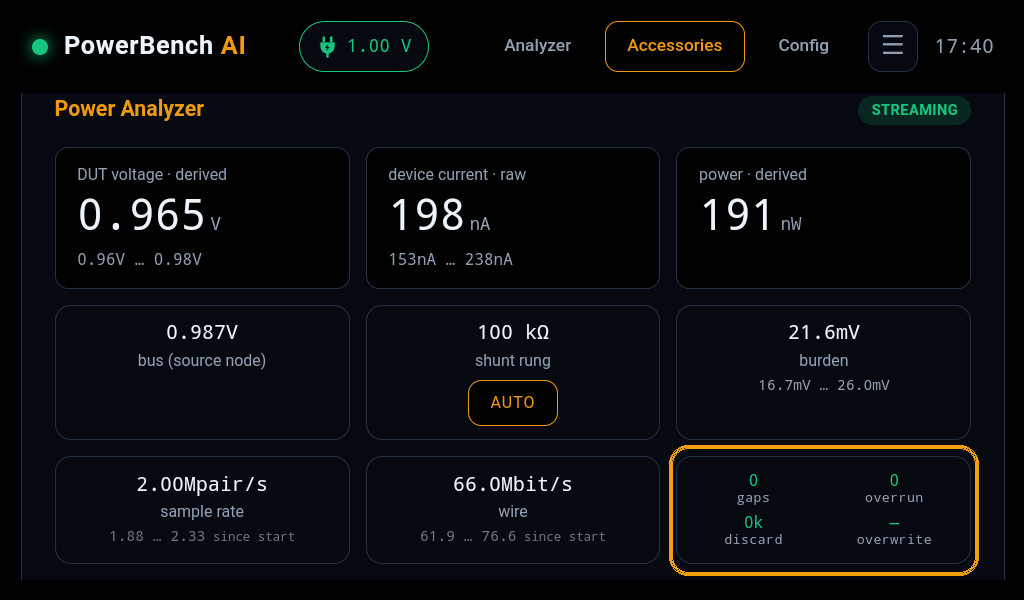
Task: Switch to the Accessories tab
Action: click(x=675, y=46)
